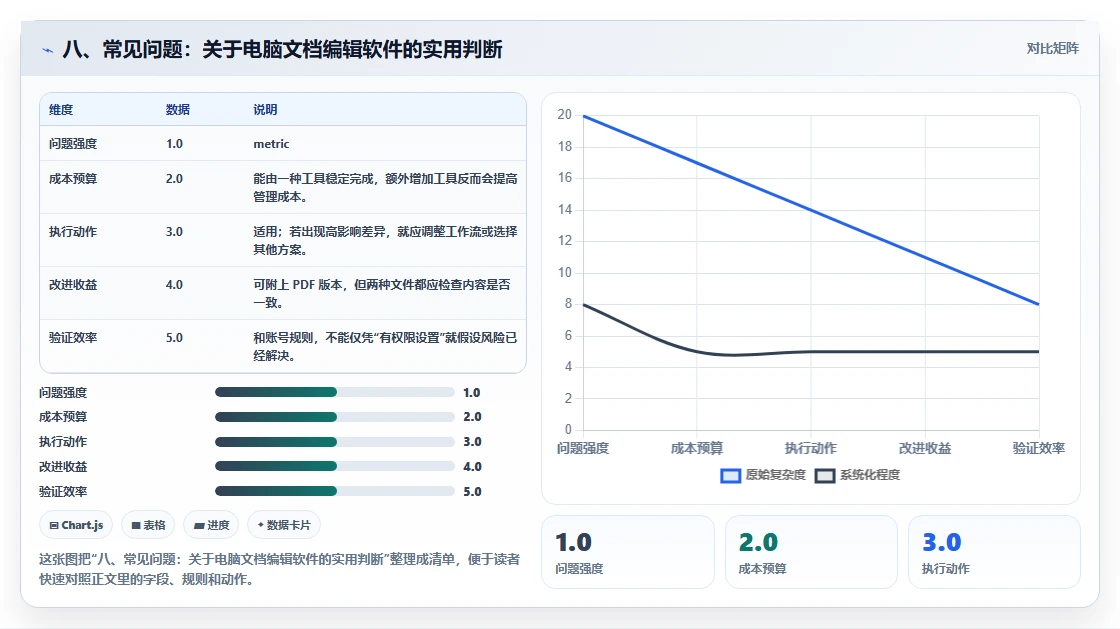Click the table value 4.0
The height and width of the screenshot is (629, 1120).
tap(174, 284)
